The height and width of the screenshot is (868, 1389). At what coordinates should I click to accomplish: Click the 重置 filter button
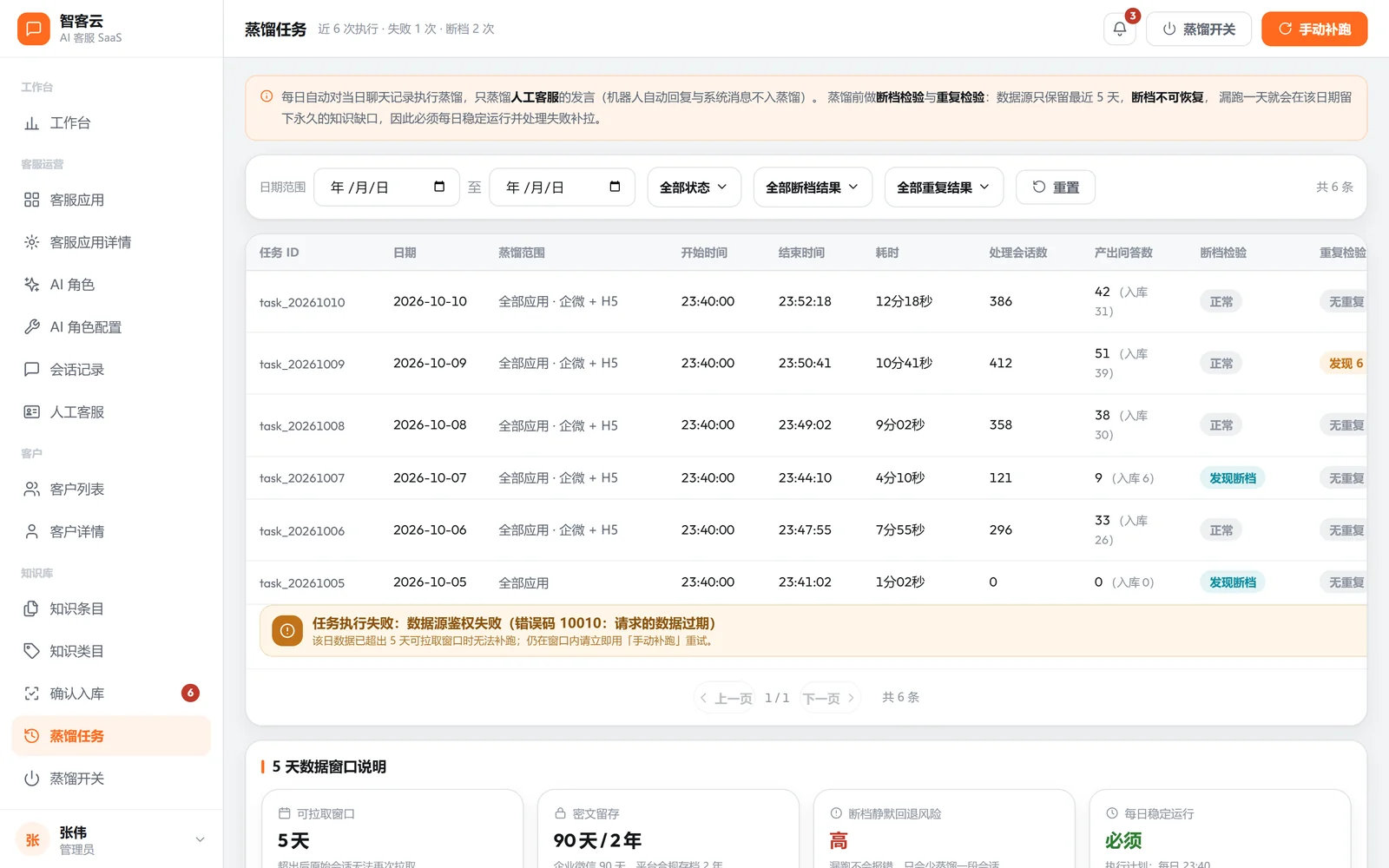click(x=1056, y=187)
